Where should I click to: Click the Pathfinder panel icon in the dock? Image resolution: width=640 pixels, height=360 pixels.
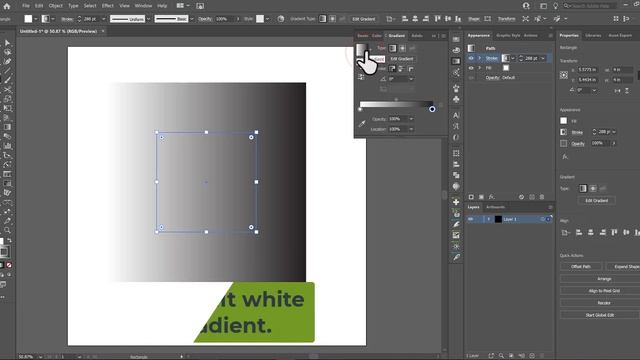click(456, 175)
